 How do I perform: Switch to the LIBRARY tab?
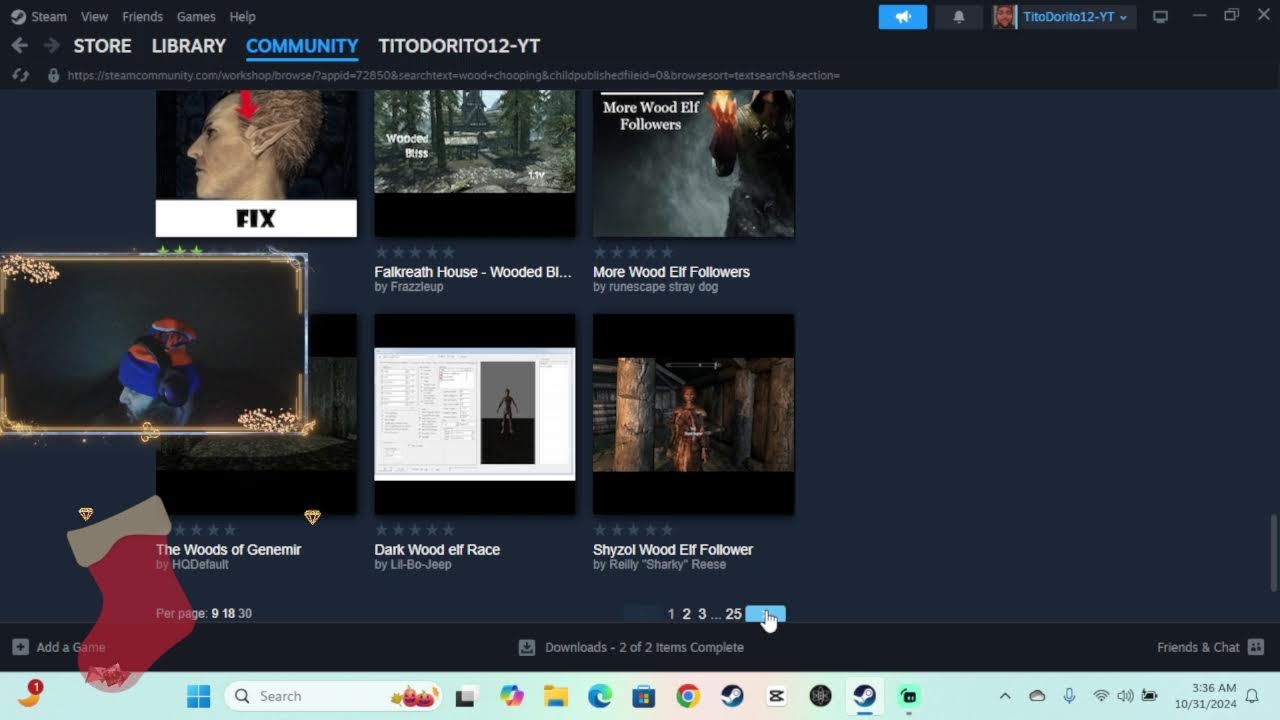click(189, 46)
